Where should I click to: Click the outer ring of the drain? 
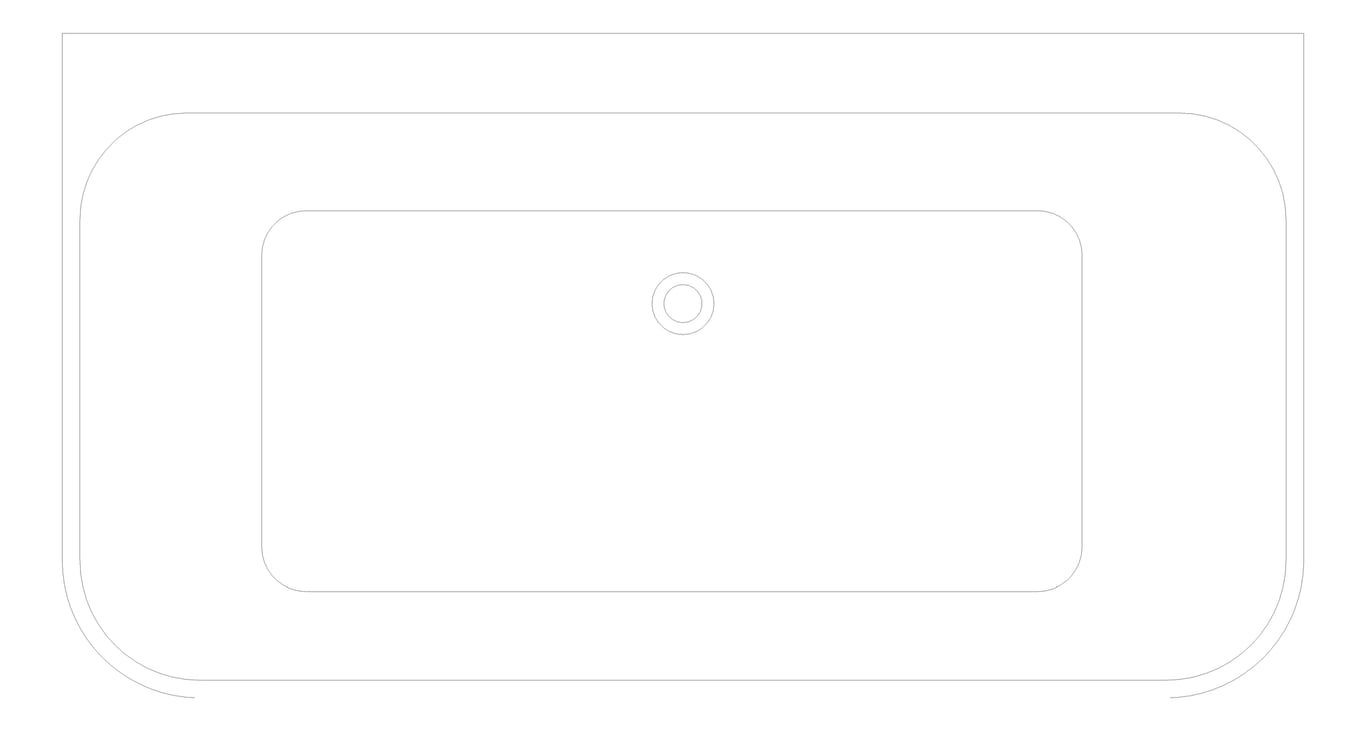[x=683, y=274]
